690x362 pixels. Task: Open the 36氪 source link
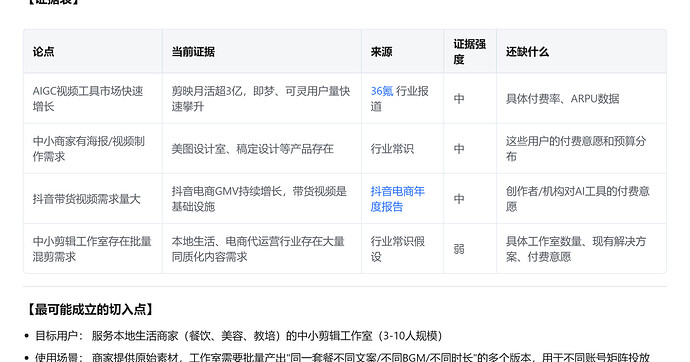pyautogui.click(x=382, y=91)
